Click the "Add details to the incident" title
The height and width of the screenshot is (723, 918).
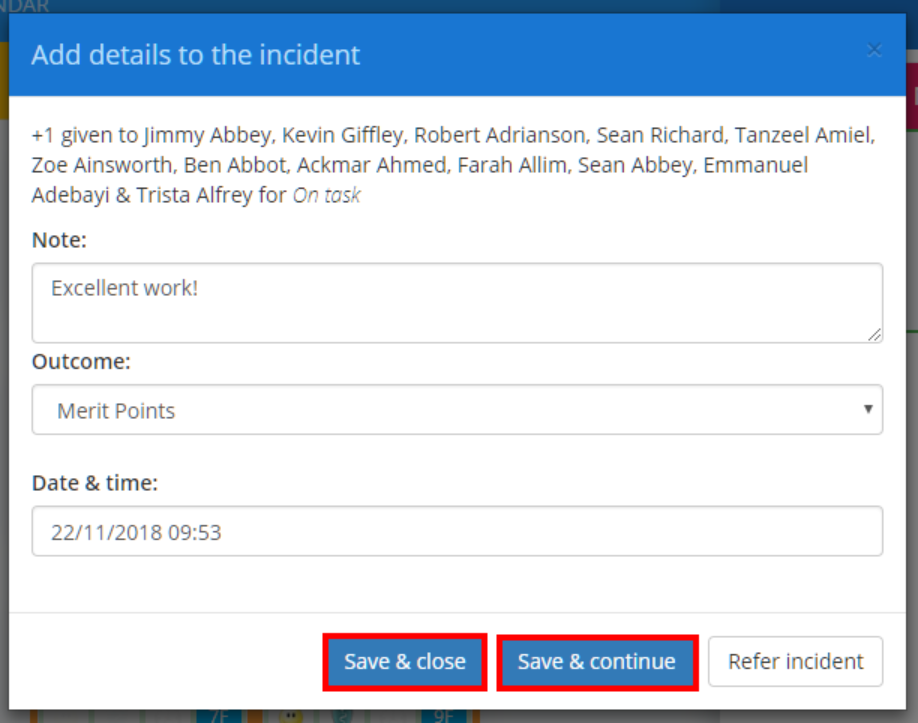click(x=195, y=54)
